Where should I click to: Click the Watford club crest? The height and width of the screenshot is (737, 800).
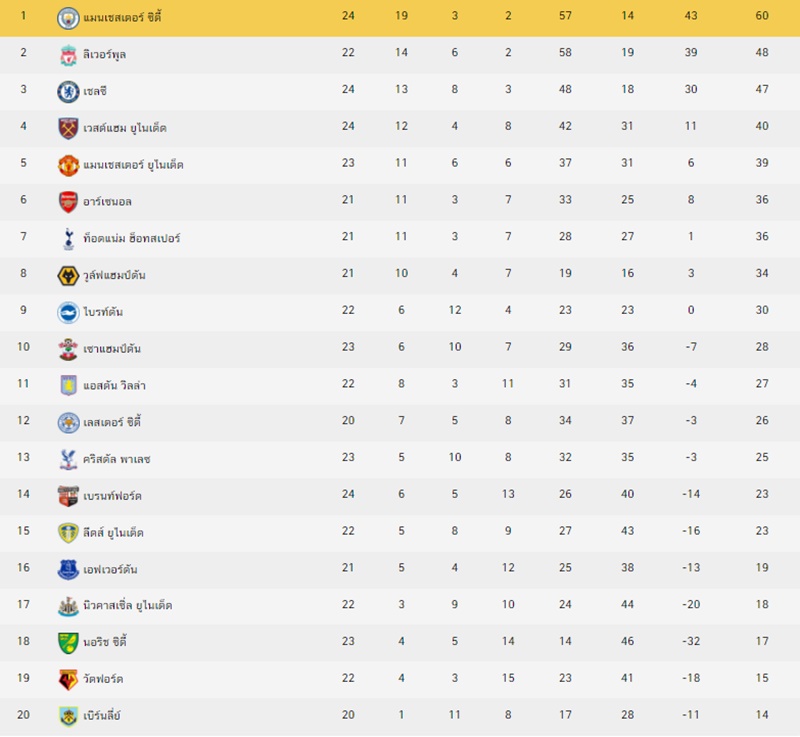click(68, 680)
